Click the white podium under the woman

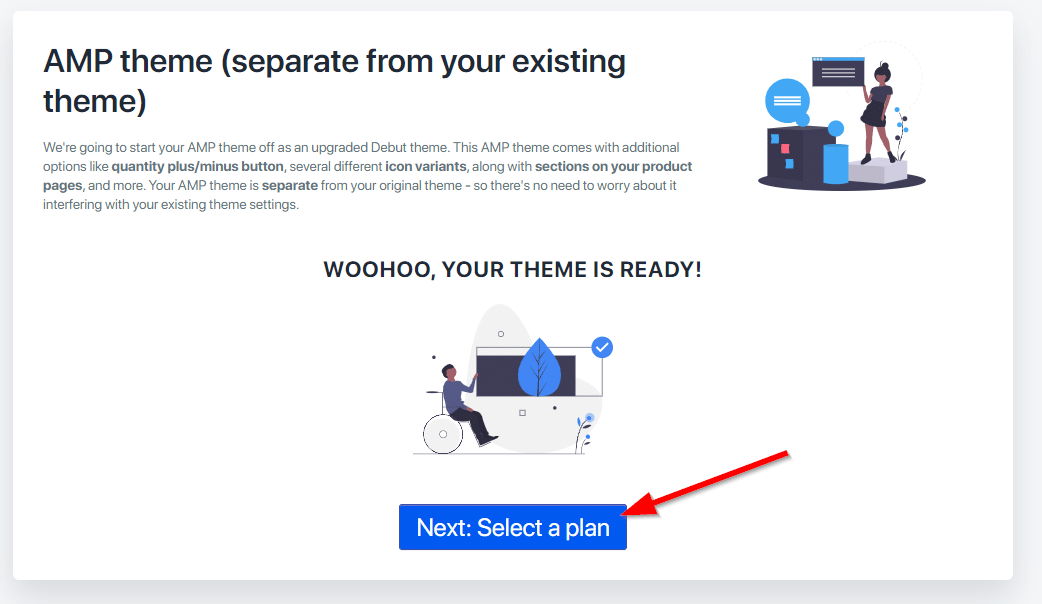coord(877,169)
